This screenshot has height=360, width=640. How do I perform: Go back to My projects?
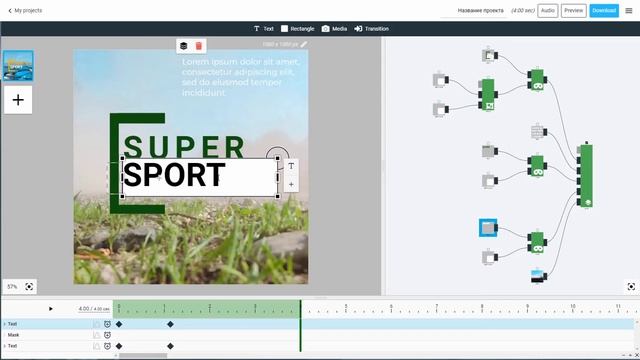25,11
